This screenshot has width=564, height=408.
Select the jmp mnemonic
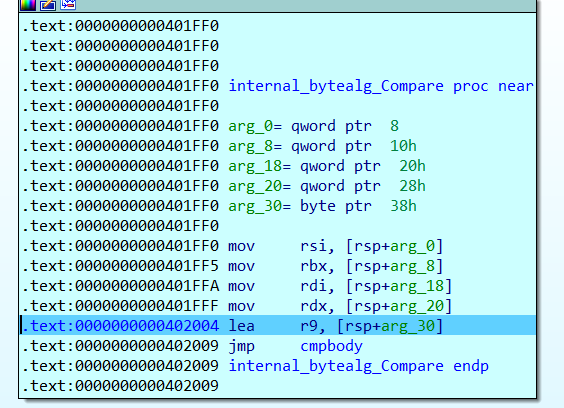coord(241,346)
